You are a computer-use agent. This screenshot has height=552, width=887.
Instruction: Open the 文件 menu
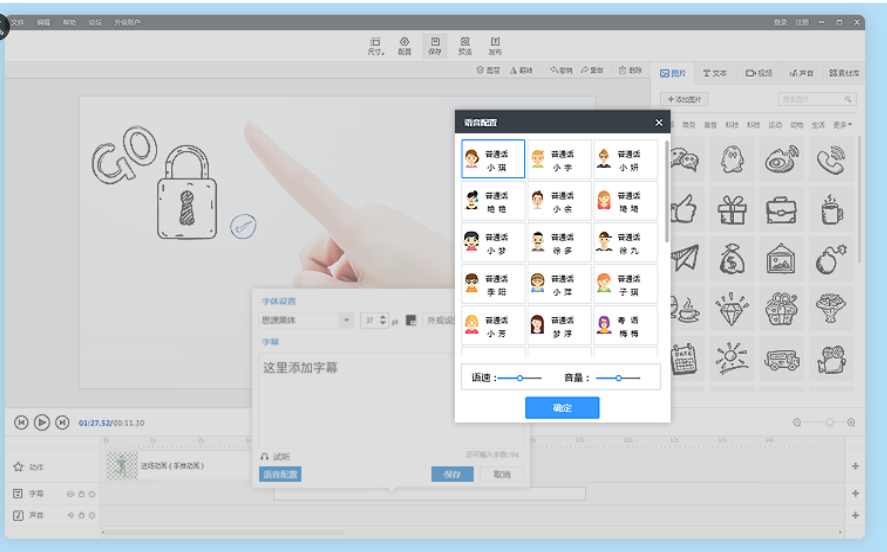[x=18, y=22]
